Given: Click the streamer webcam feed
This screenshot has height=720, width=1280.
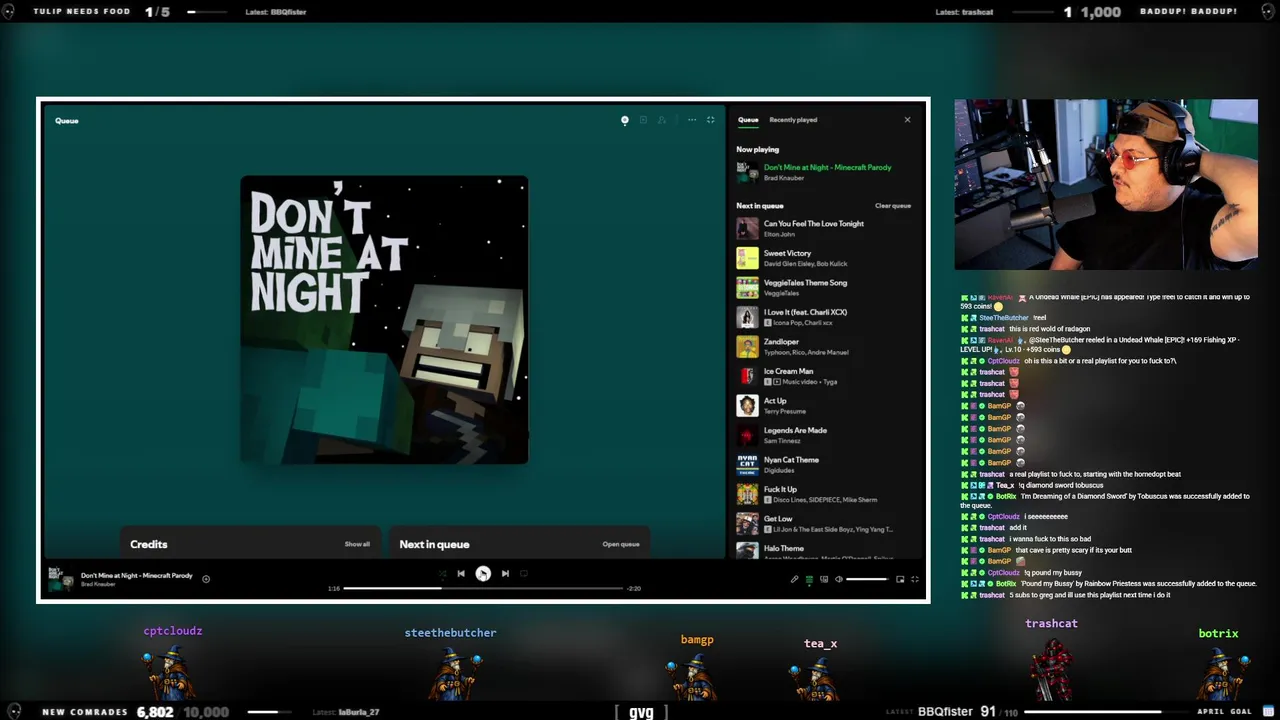Looking at the screenshot, I should pos(1106,185).
